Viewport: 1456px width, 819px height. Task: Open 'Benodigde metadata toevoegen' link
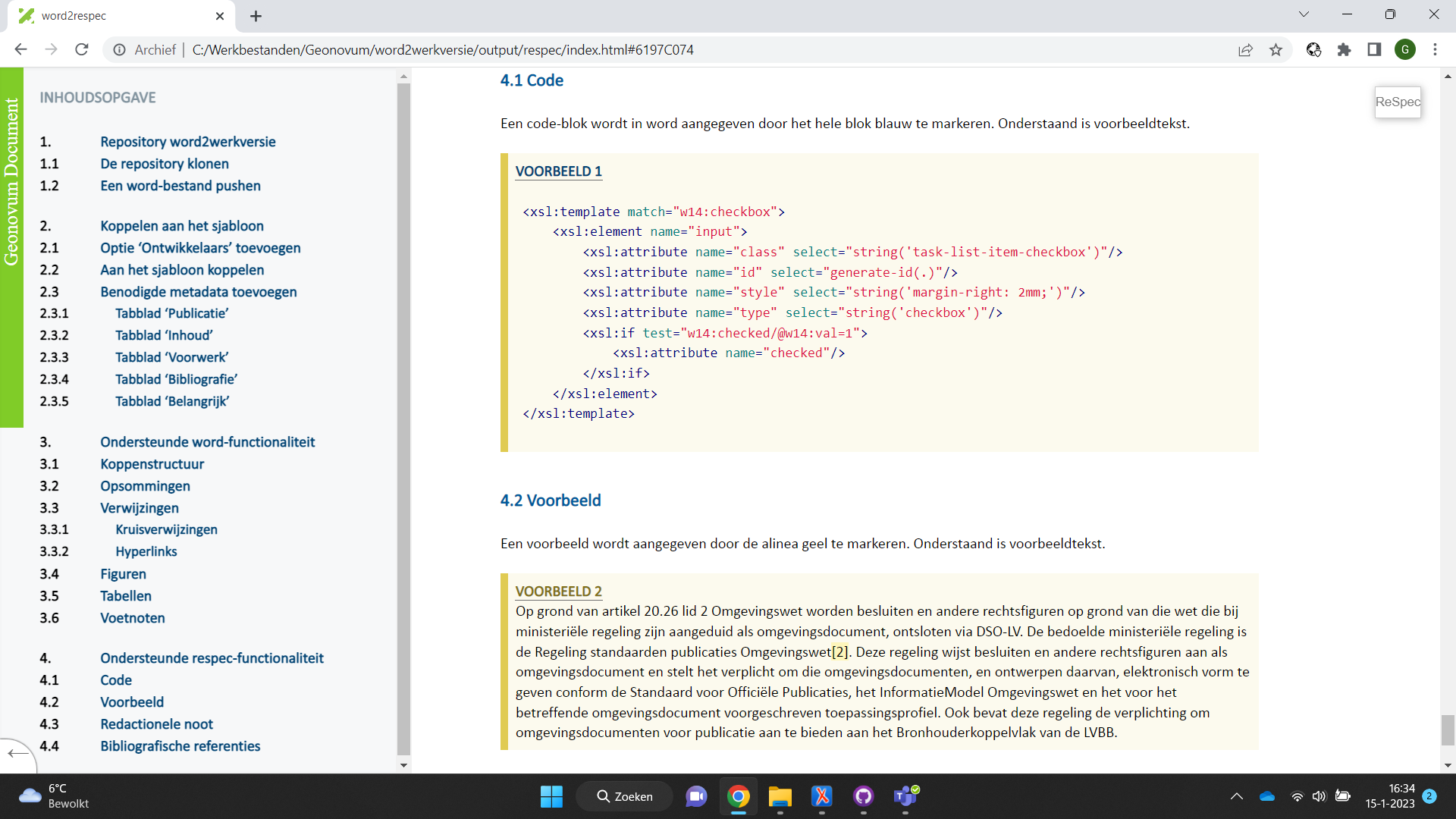(199, 292)
